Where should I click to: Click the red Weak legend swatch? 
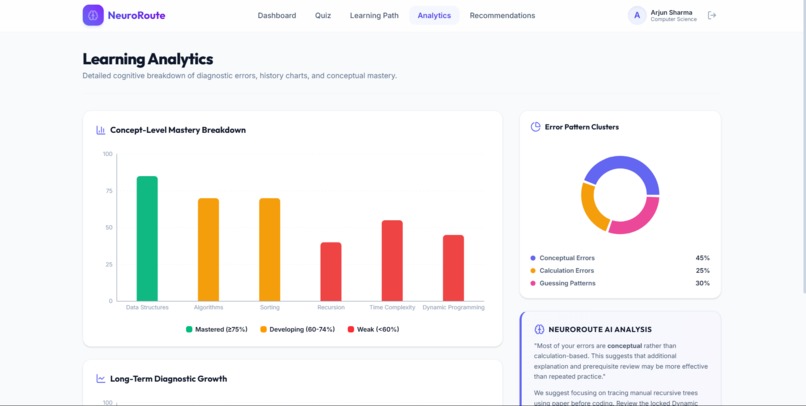point(351,329)
